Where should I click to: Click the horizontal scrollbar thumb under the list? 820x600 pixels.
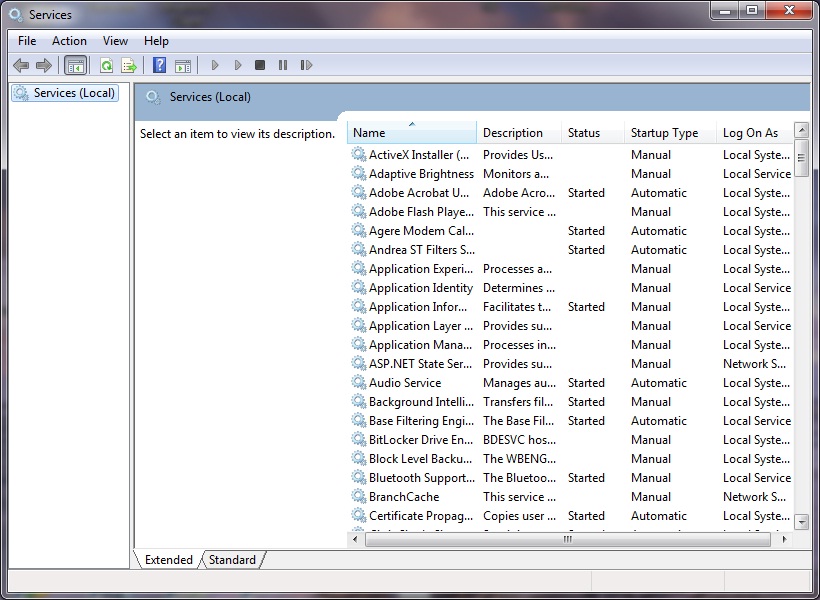click(567, 540)
